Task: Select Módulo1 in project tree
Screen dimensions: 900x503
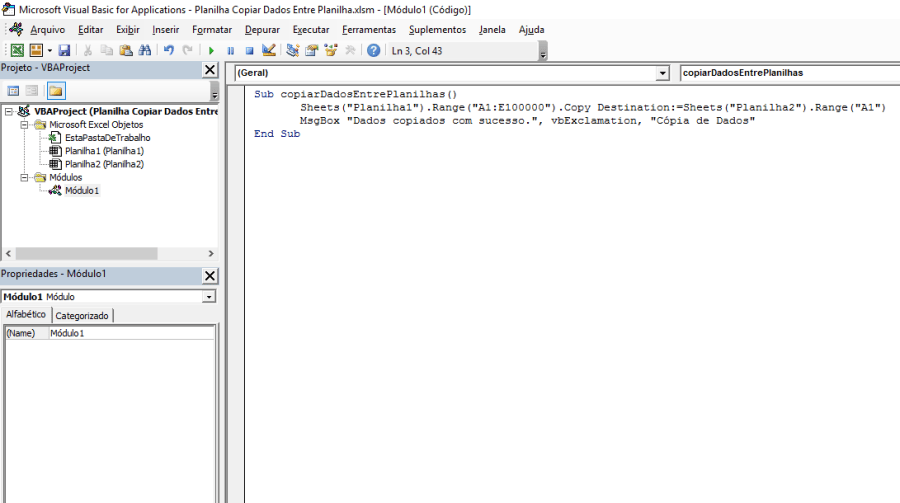Action: click(x=82, y=191)
